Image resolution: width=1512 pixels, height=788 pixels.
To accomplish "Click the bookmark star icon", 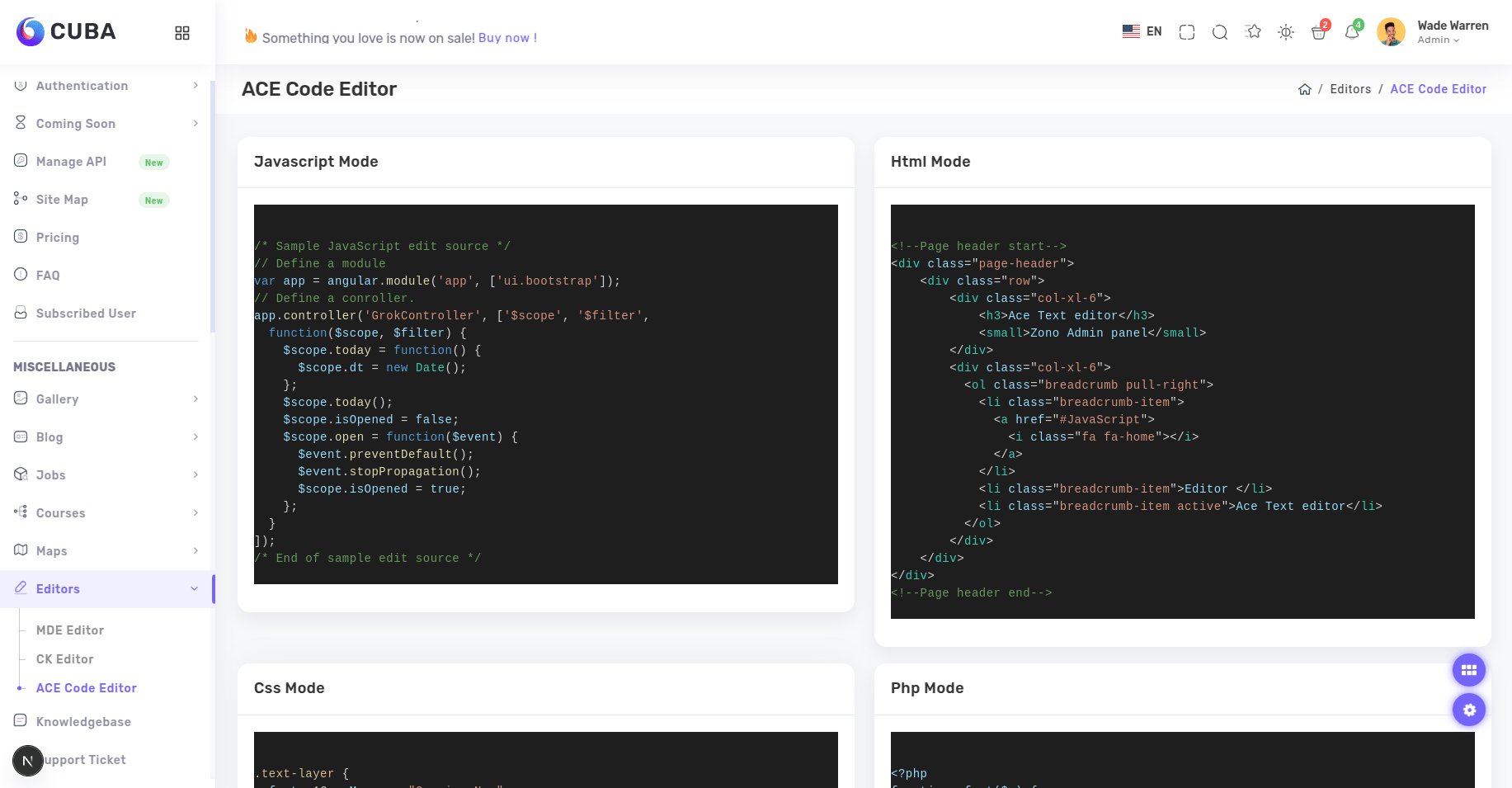I will 1253,32.
